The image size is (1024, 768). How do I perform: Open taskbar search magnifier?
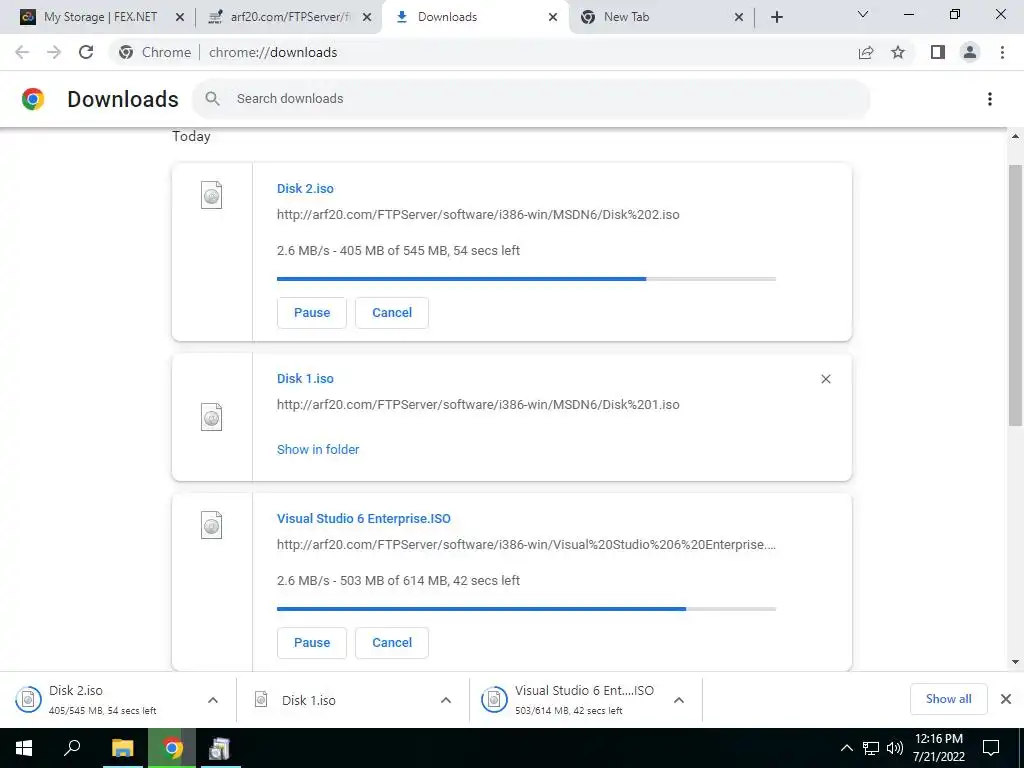click(x=72, y=748)
